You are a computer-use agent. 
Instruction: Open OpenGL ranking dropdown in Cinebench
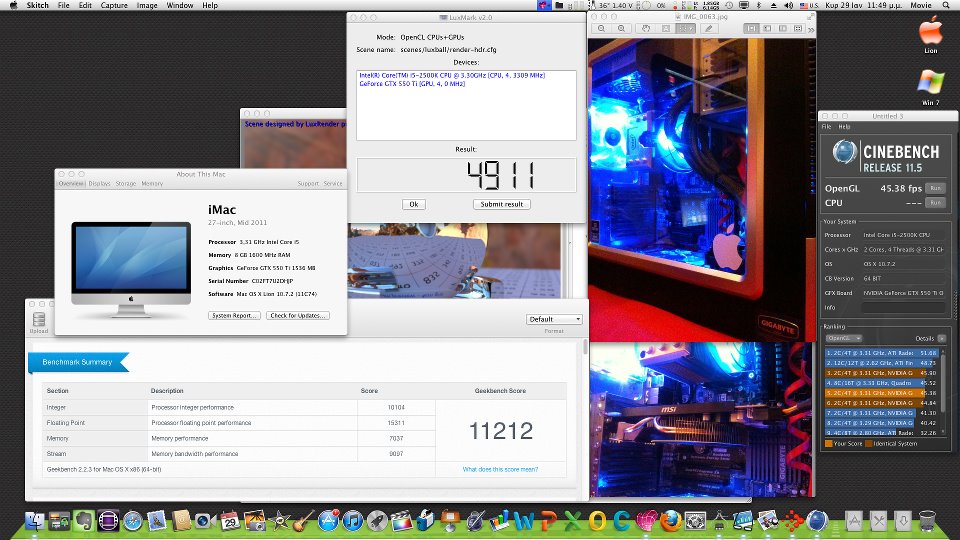click(x=844, y=338)
